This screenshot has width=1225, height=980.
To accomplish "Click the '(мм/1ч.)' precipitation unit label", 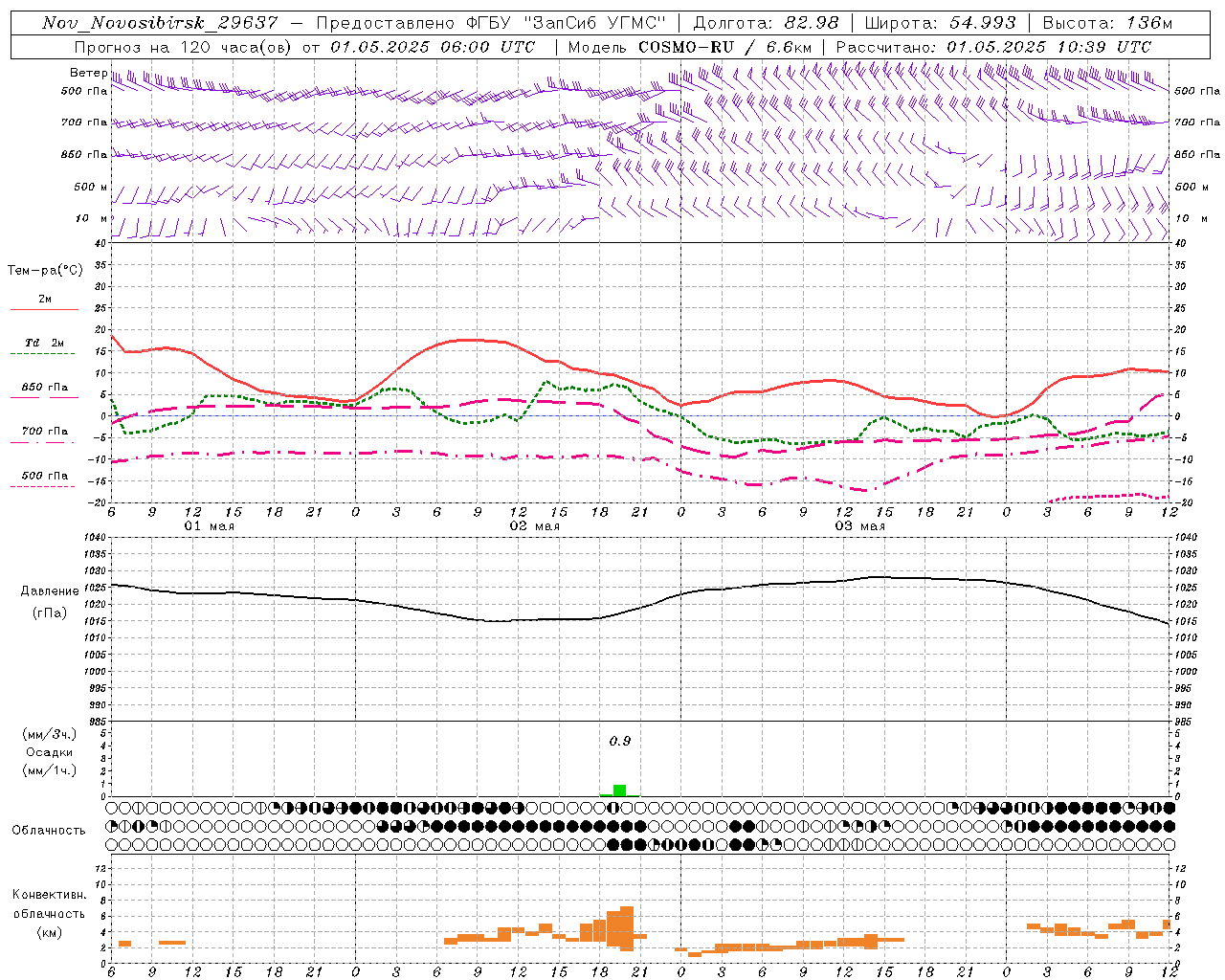I will (50, 770).
